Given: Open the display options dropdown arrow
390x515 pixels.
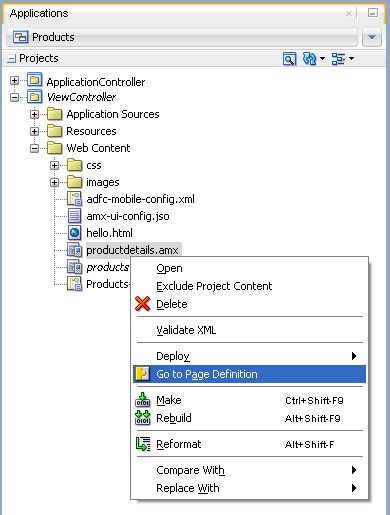Looking at the screenshot, I should point(351,59).
